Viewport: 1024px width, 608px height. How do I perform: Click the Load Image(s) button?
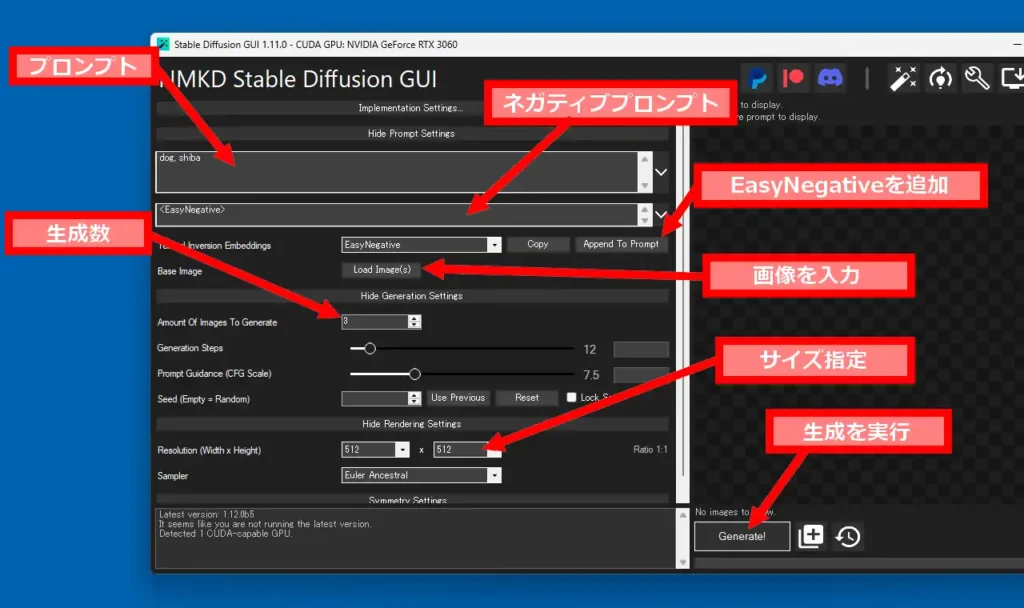click(382, 270)
